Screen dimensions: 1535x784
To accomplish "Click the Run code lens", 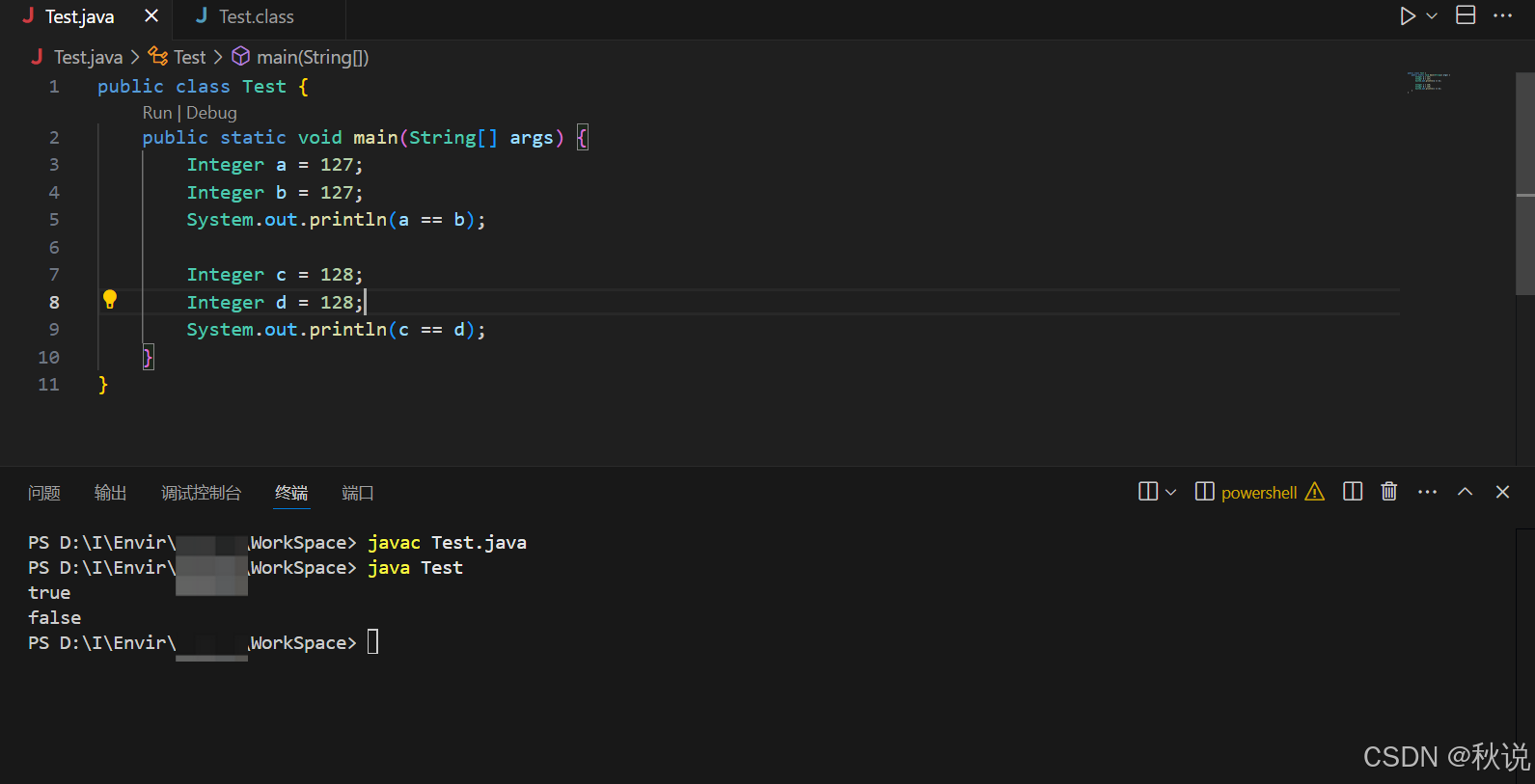I will click(157, 113).
